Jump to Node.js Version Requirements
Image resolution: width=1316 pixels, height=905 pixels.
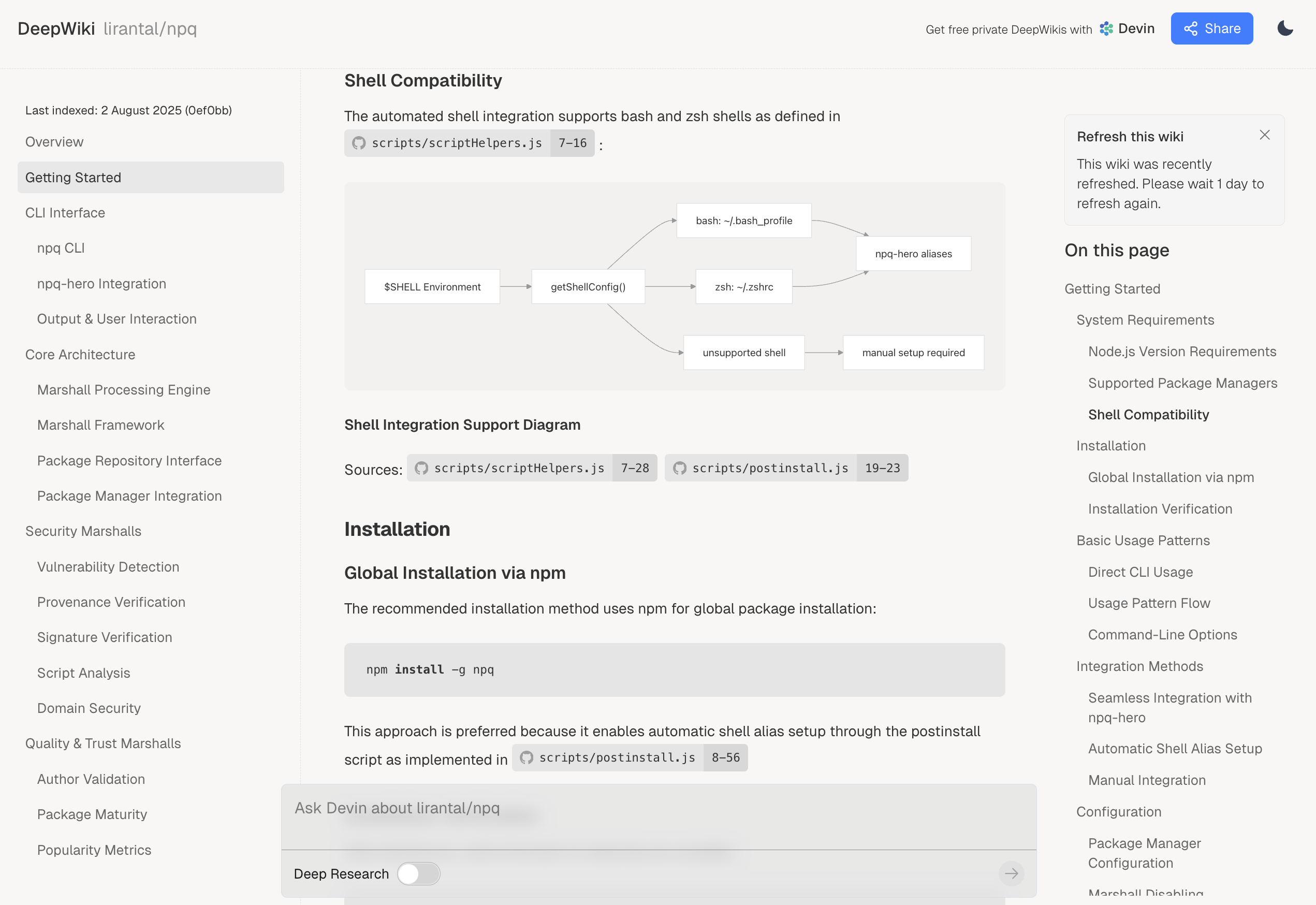pyautogui.click(x=1181, y=352)
